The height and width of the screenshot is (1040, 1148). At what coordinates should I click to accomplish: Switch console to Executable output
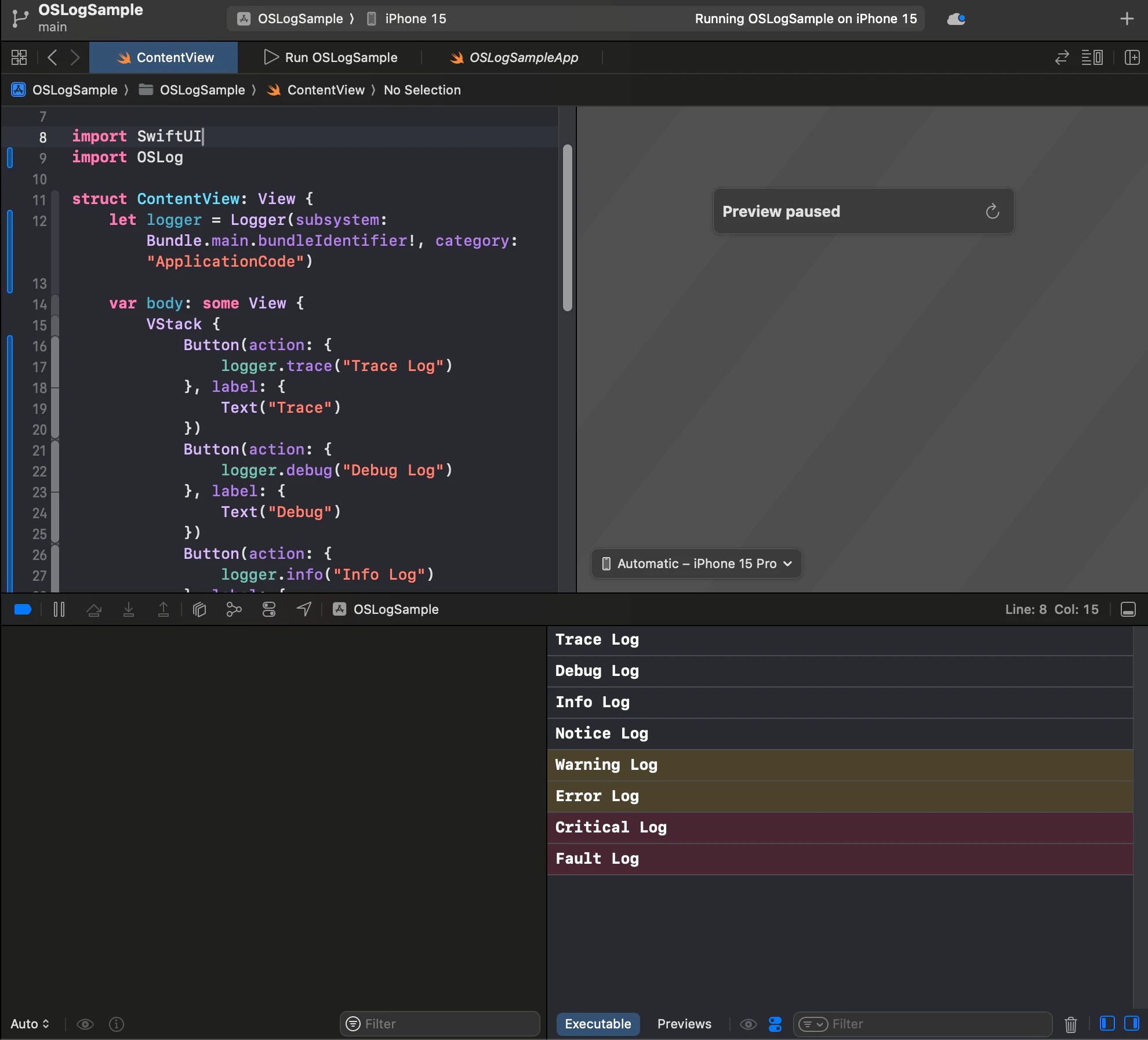pyautogui.click(x=598, y=1024)
